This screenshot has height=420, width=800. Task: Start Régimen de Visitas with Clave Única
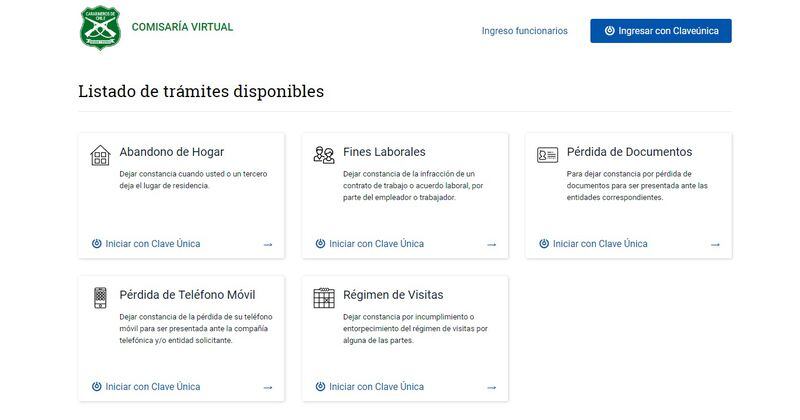[369, 387]
